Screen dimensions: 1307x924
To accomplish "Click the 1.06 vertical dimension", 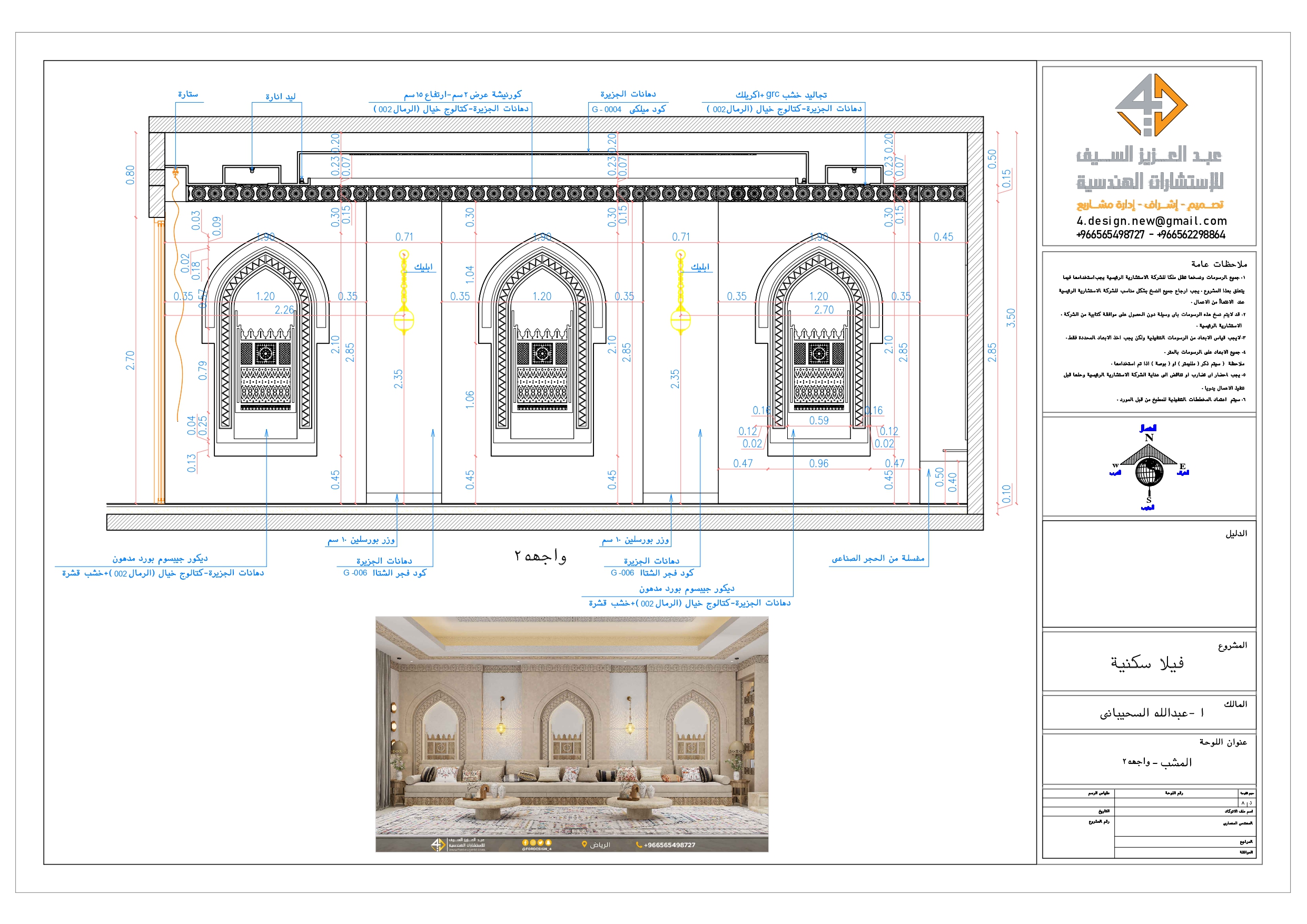I will [470, 400].
